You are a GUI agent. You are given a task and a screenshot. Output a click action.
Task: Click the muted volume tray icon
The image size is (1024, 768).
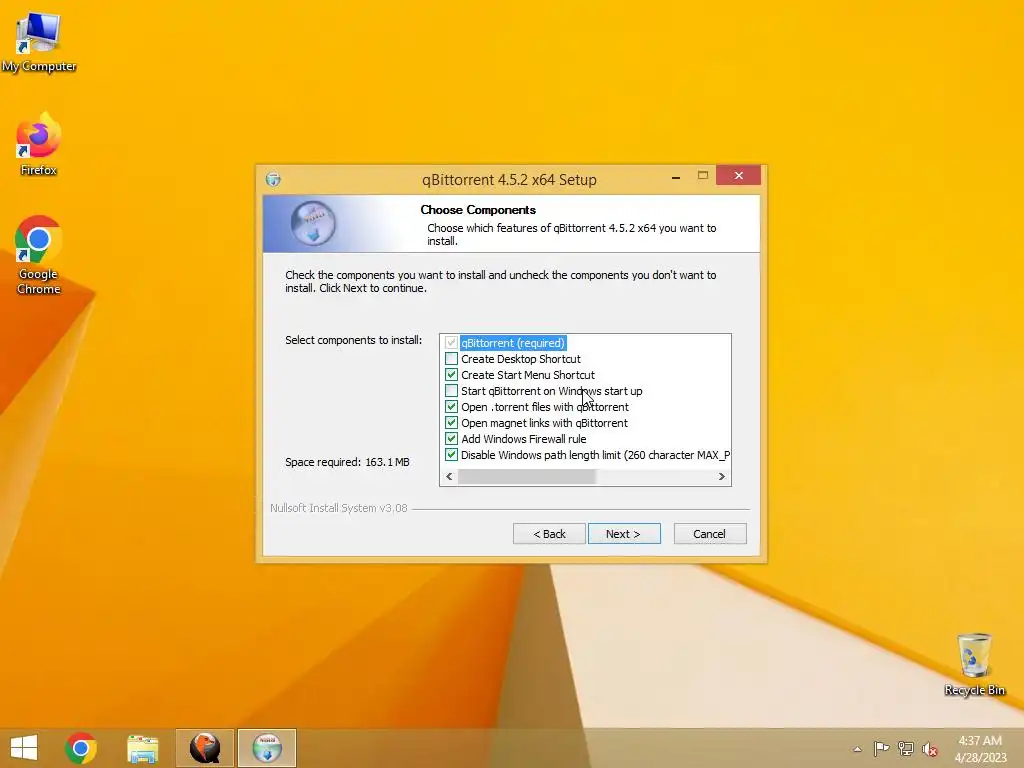coord(929,749)
